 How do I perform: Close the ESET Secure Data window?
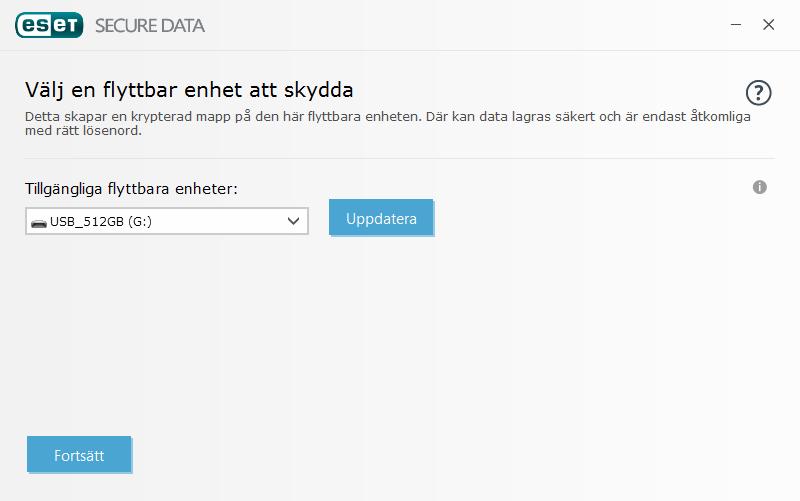pos(768,25)
